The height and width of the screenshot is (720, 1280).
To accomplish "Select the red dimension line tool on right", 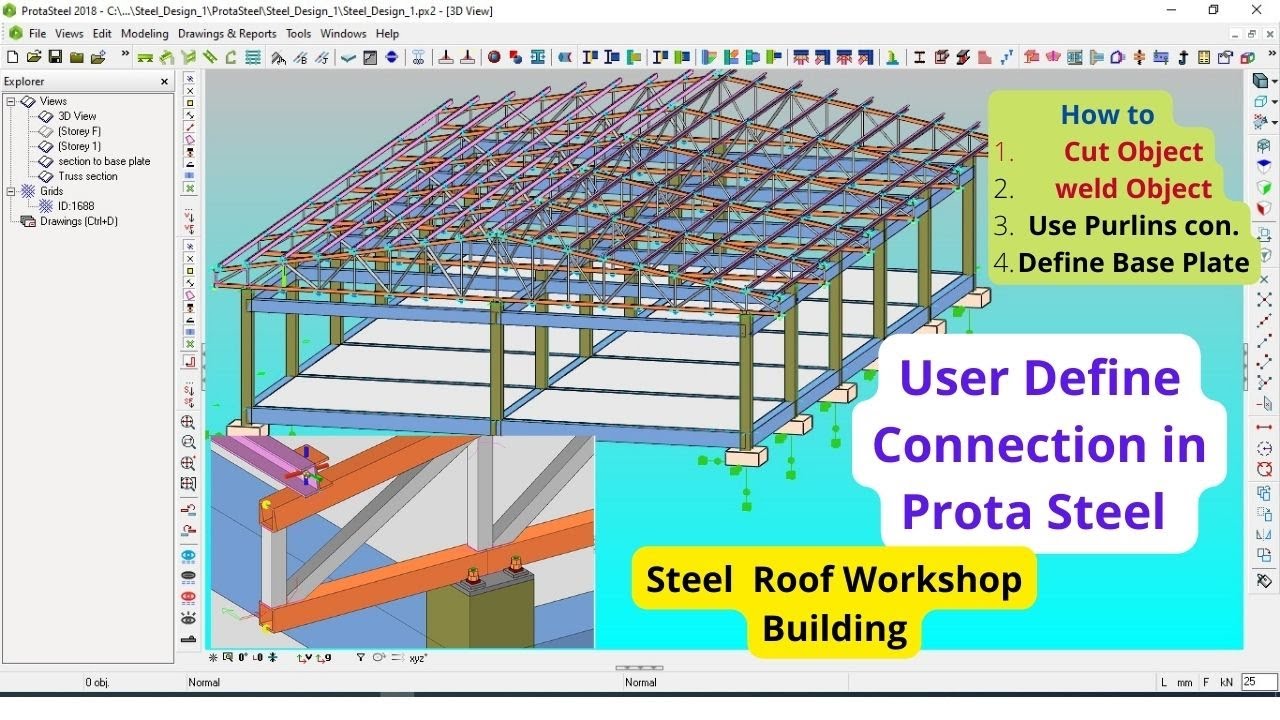I will pyautogui.click(x=1264, y=427).
